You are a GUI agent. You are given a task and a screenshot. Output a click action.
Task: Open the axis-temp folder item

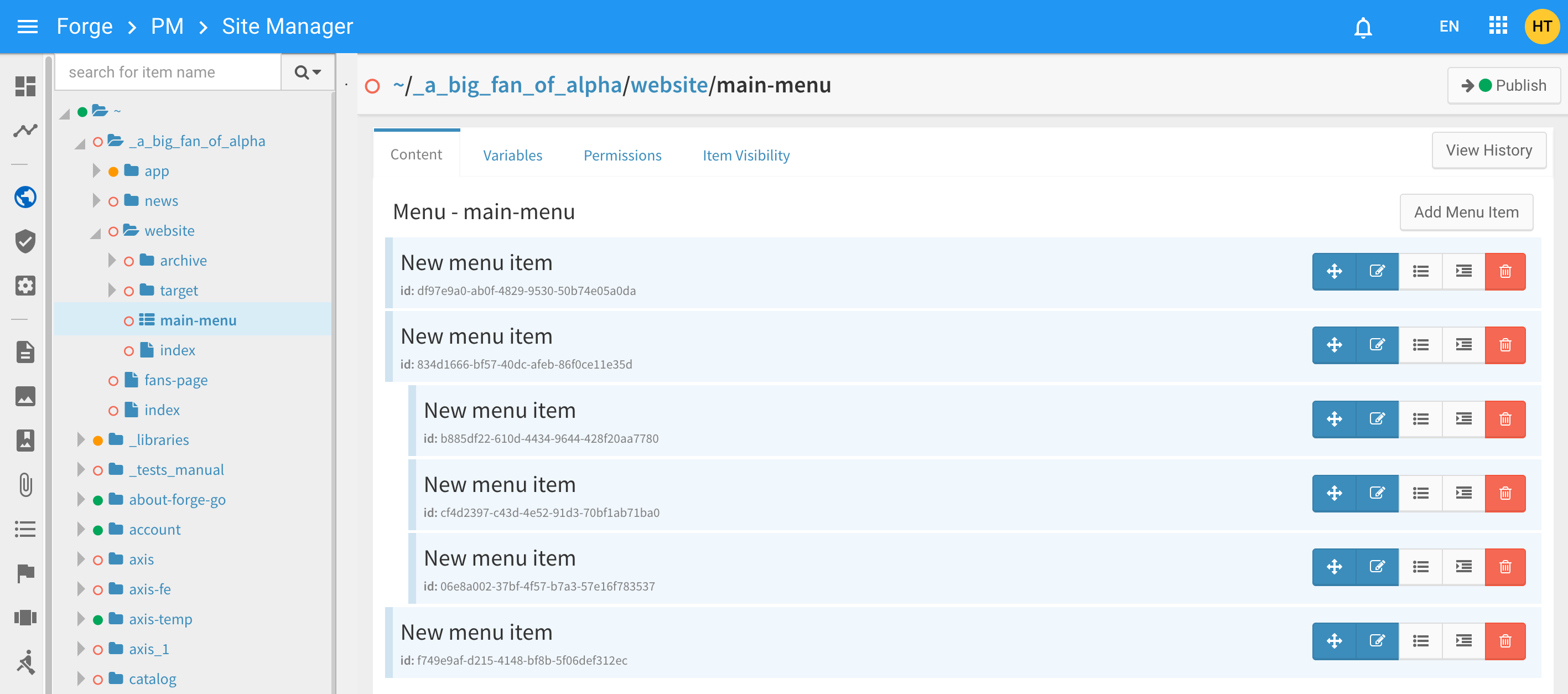click(x=160, y=619)
